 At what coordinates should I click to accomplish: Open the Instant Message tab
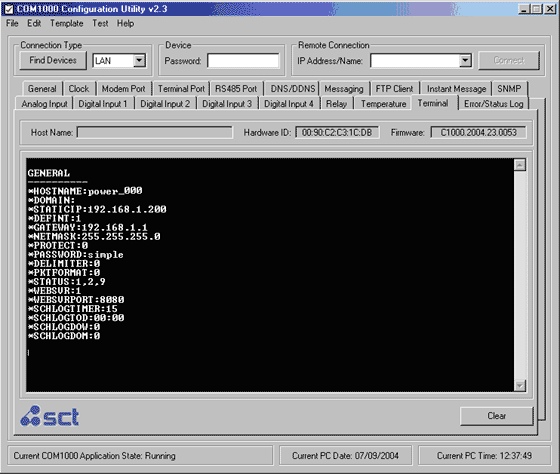point(456,89)
